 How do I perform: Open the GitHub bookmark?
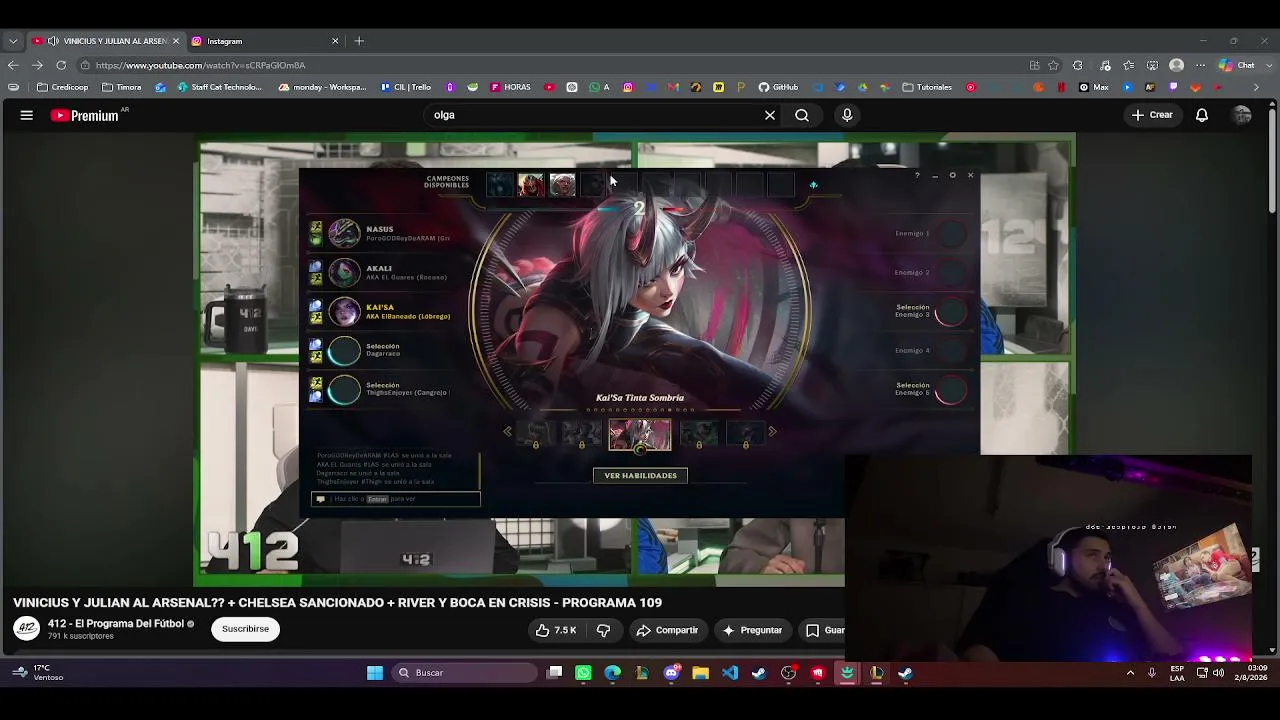[779, 87]
